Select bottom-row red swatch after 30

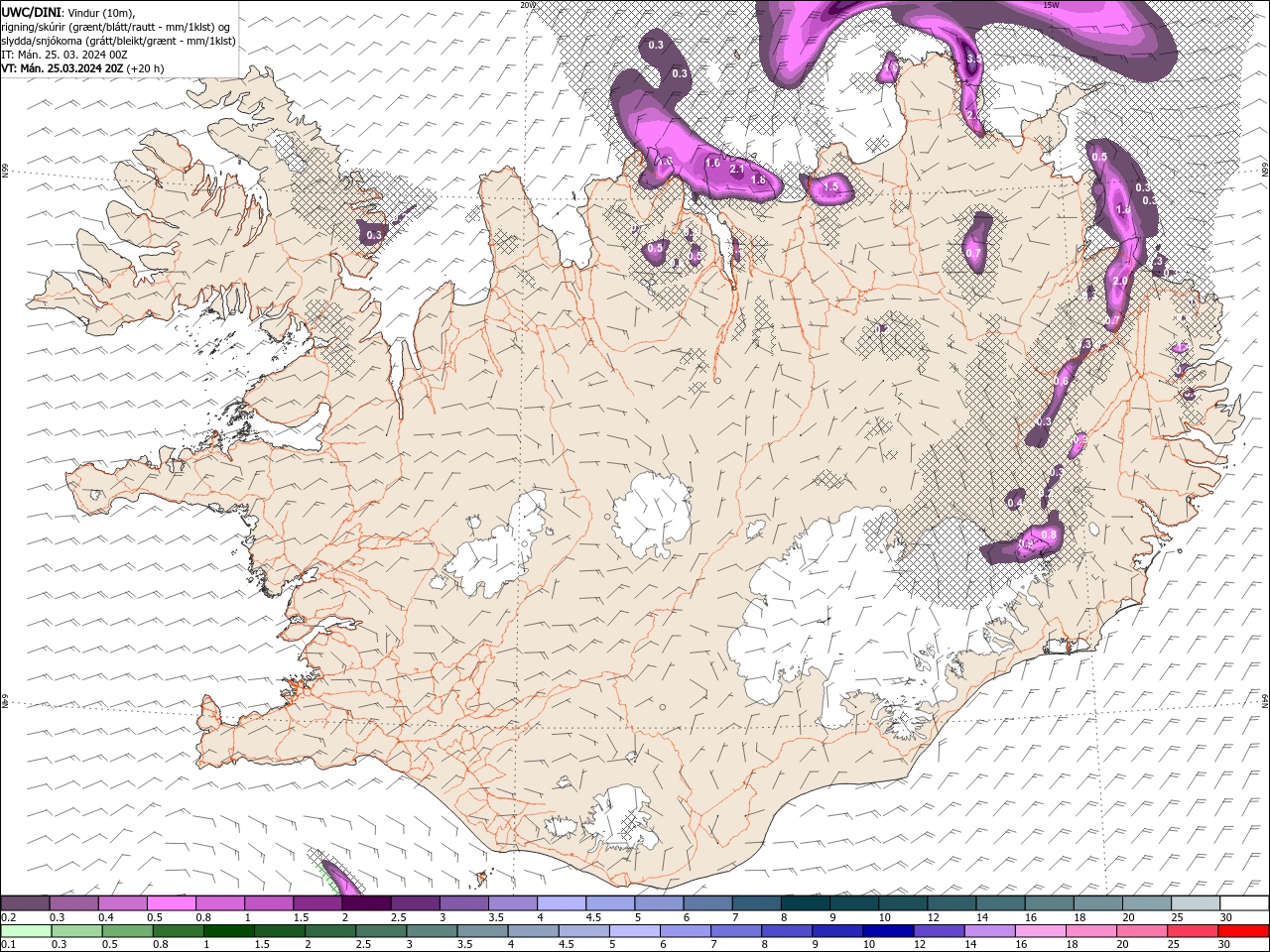[1241, 931]
